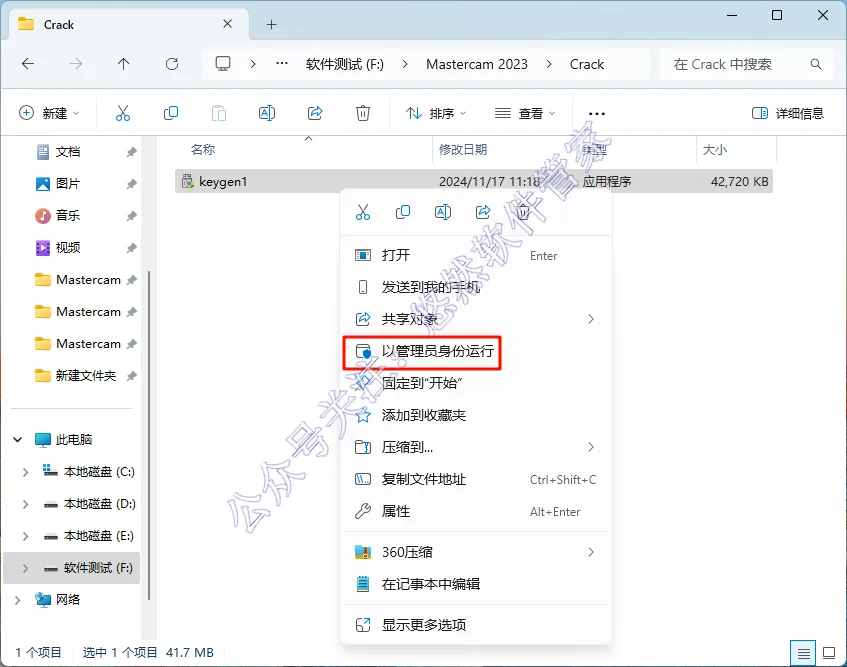Refresh the Crack folder view
The height and width of the screenshot is (667, 847).
point(172,64)
